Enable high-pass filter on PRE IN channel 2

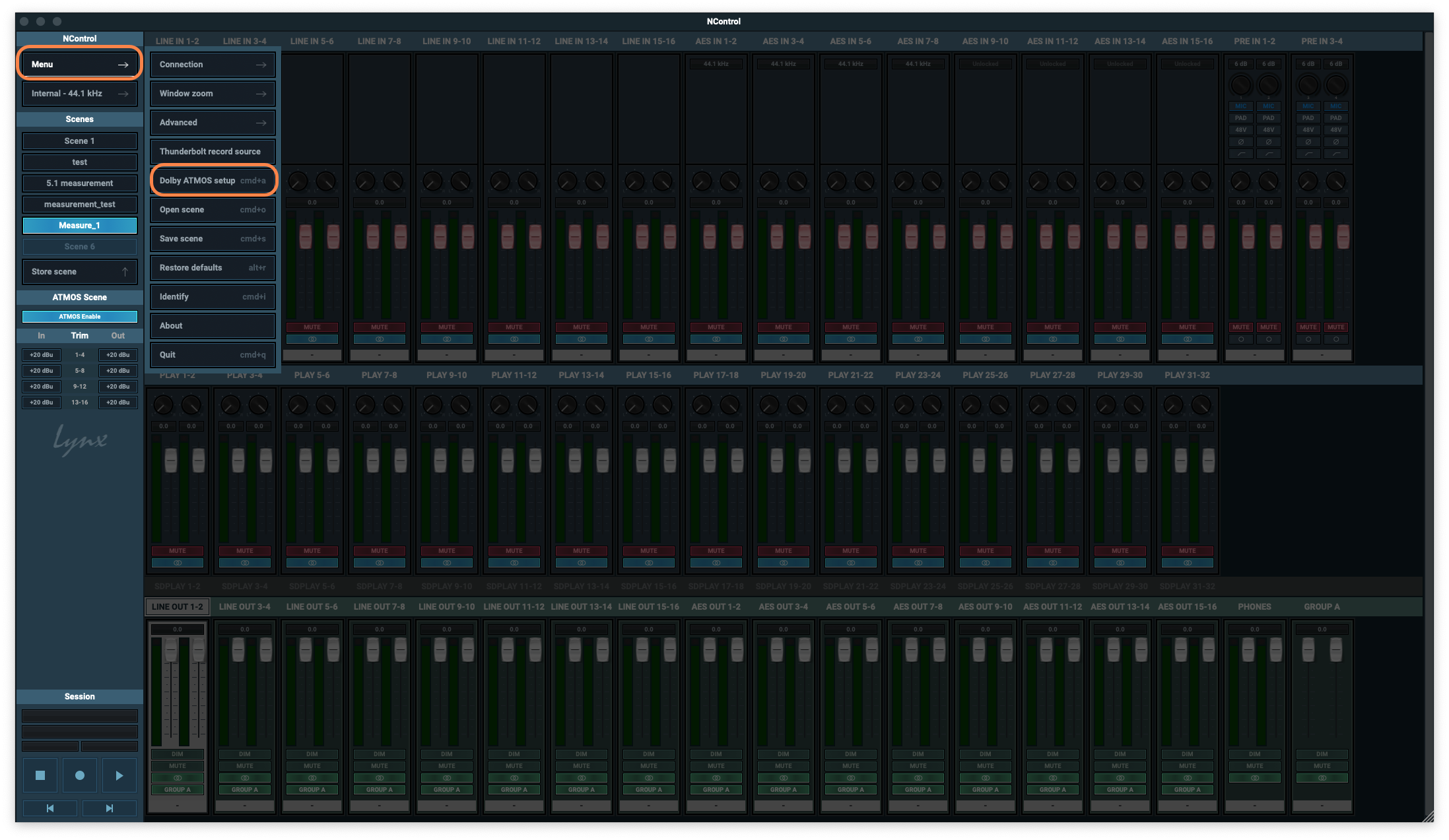1269,154
